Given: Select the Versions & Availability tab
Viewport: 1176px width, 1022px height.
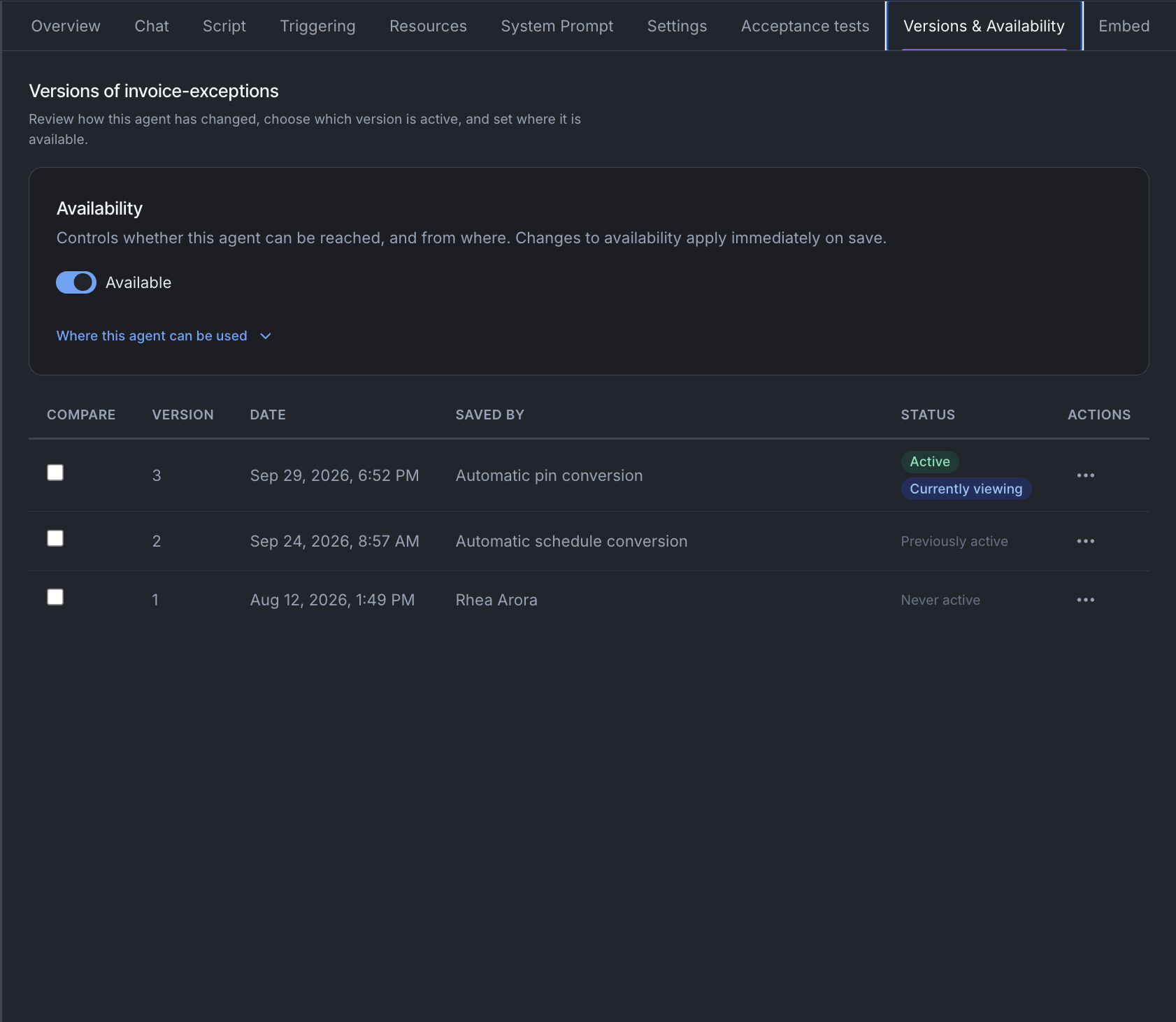Looking at the screenshot, I should click(x=984, y=26).
